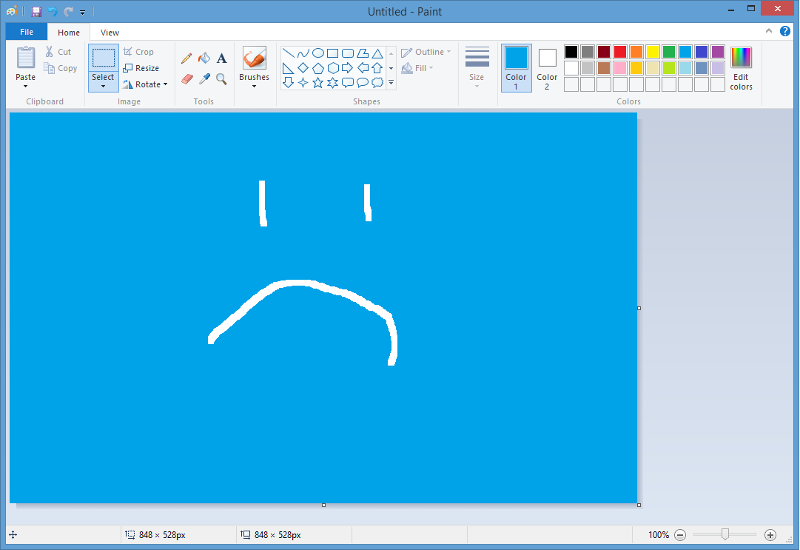Choose the Four-point star shape
Image resolution: width=800 pixels, height=550 pixels.
(303, 82)
